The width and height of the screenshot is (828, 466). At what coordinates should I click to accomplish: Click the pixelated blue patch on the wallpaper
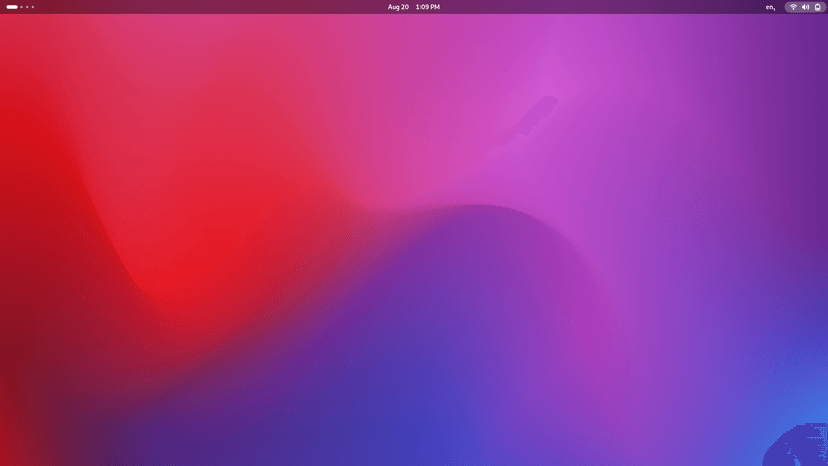pos(798,445)
